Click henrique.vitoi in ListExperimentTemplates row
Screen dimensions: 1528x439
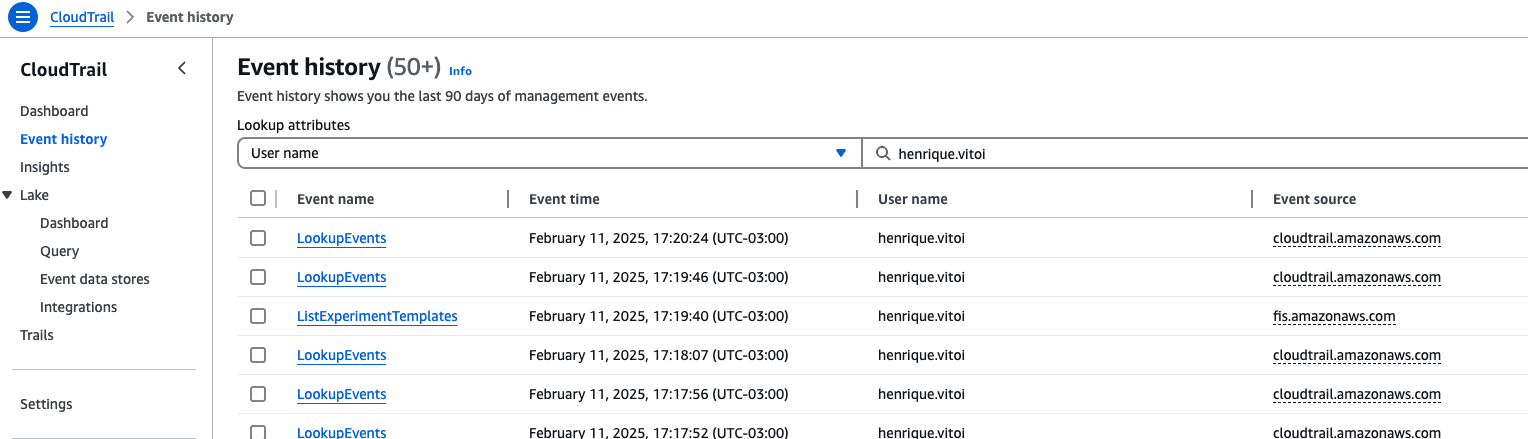[x=923, y=316]
